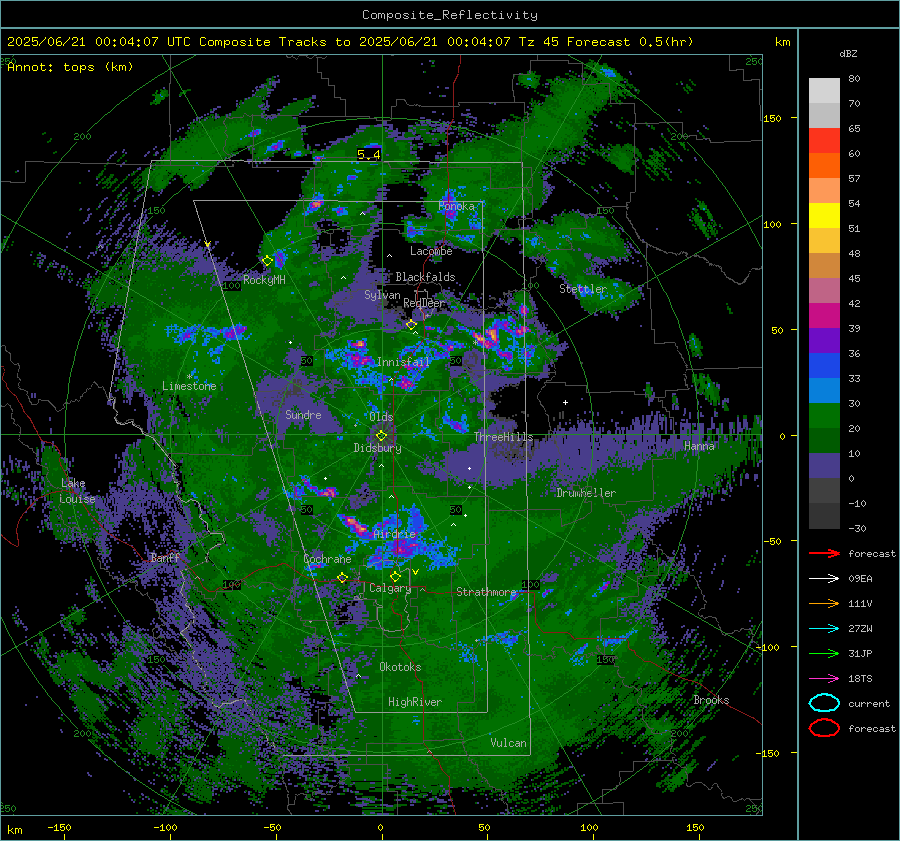Screen dimensions: 900x841
Task: Click the green 31JP arrow icon
Action: pos(824,653)
